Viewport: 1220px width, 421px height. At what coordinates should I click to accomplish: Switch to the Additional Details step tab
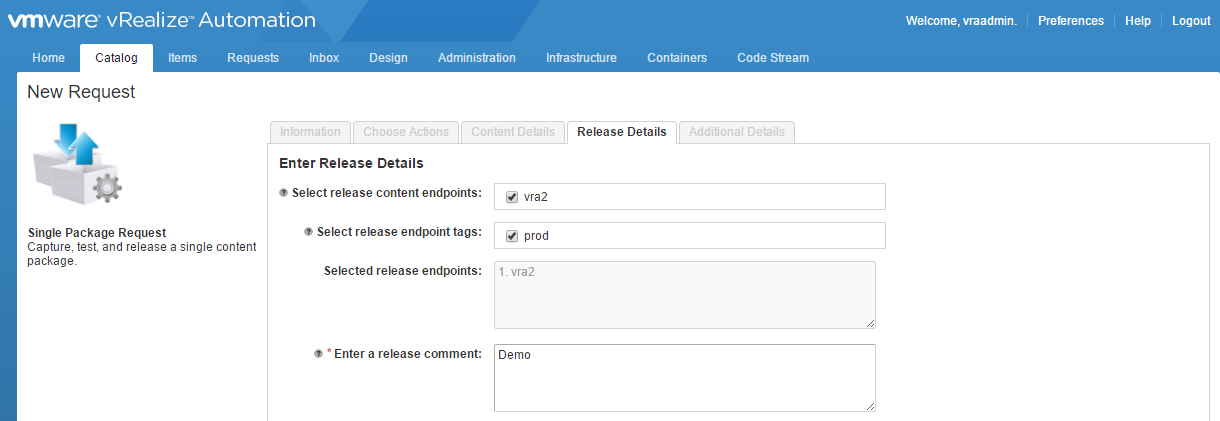pyautogui.click(x=736, y=132)
